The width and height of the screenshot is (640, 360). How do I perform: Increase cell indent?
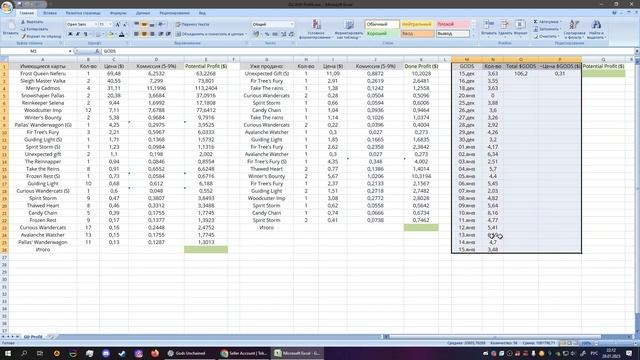(168, 34)
